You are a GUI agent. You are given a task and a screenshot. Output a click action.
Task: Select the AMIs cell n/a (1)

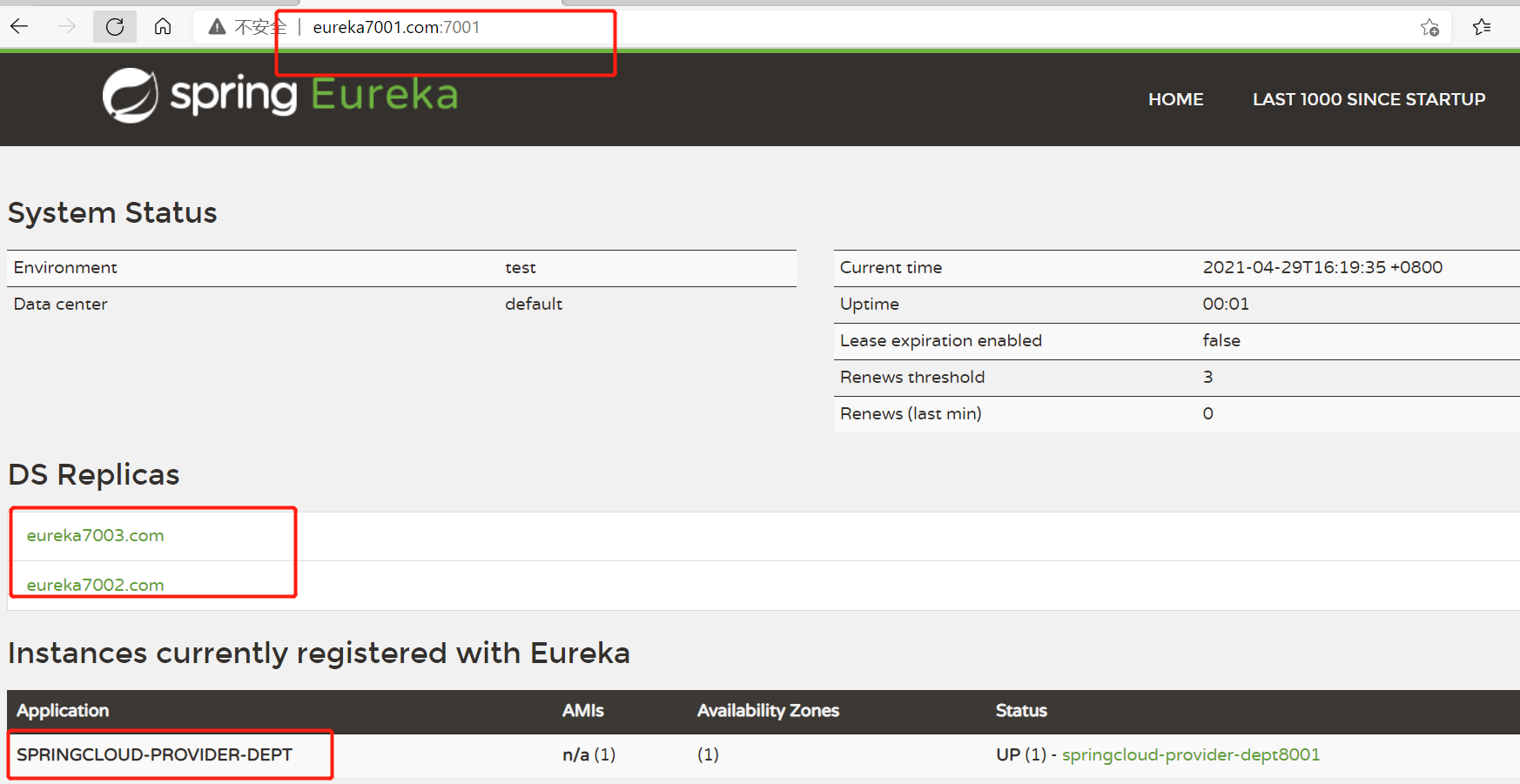pos(588,754)
